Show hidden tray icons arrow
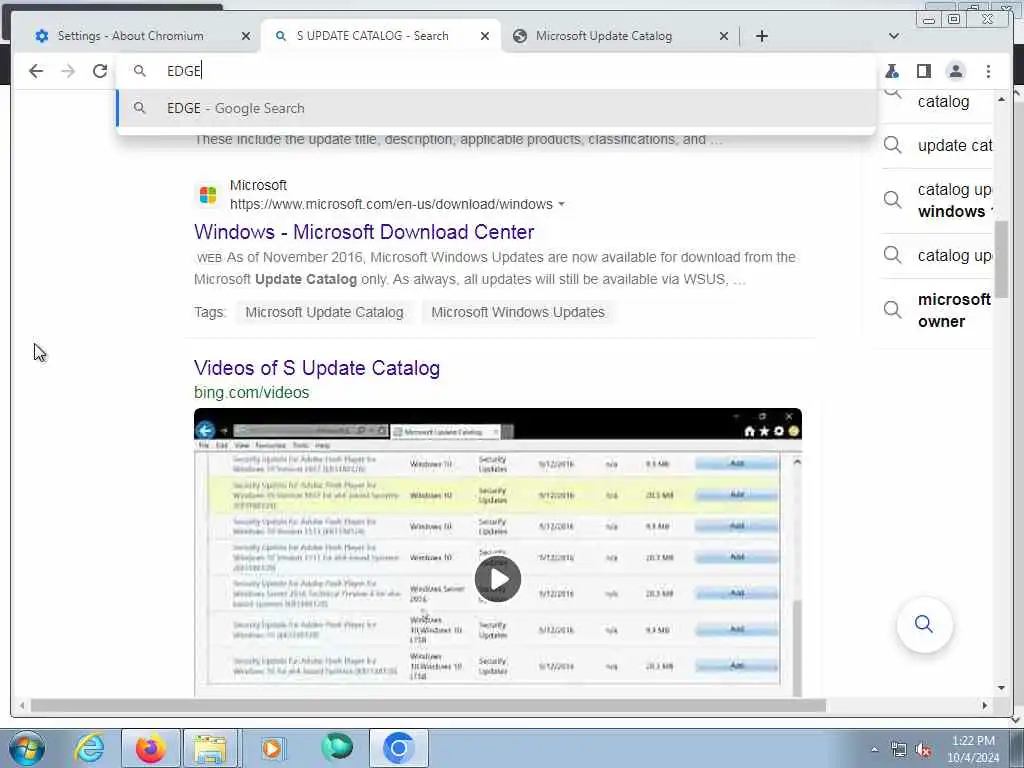 pyautogui.click(x=874, y=750)
